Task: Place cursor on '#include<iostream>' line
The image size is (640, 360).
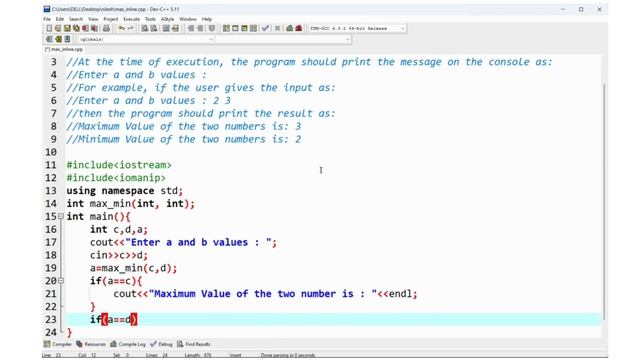Action: (x=119, y=165)
